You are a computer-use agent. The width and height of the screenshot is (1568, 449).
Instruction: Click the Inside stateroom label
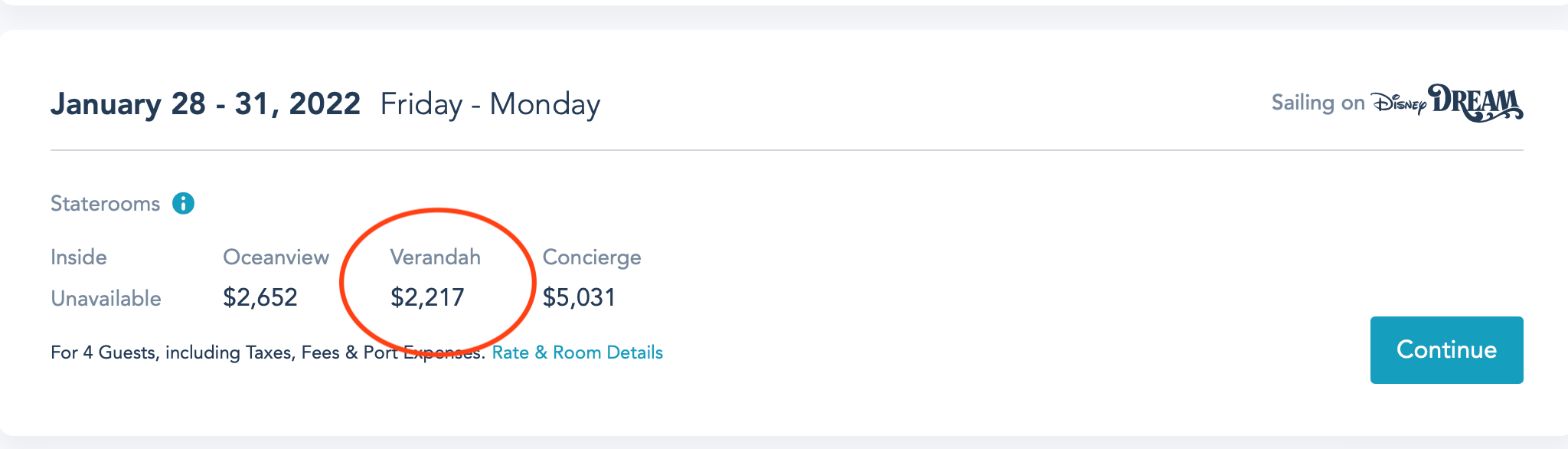point(78,257)
